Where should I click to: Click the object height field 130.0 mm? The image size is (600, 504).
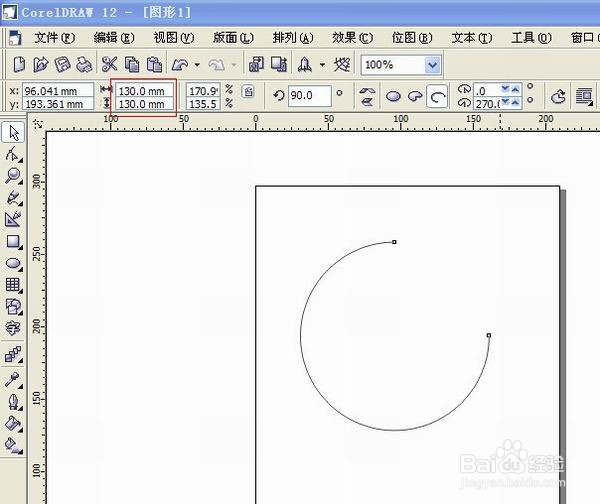pos(144,104)
